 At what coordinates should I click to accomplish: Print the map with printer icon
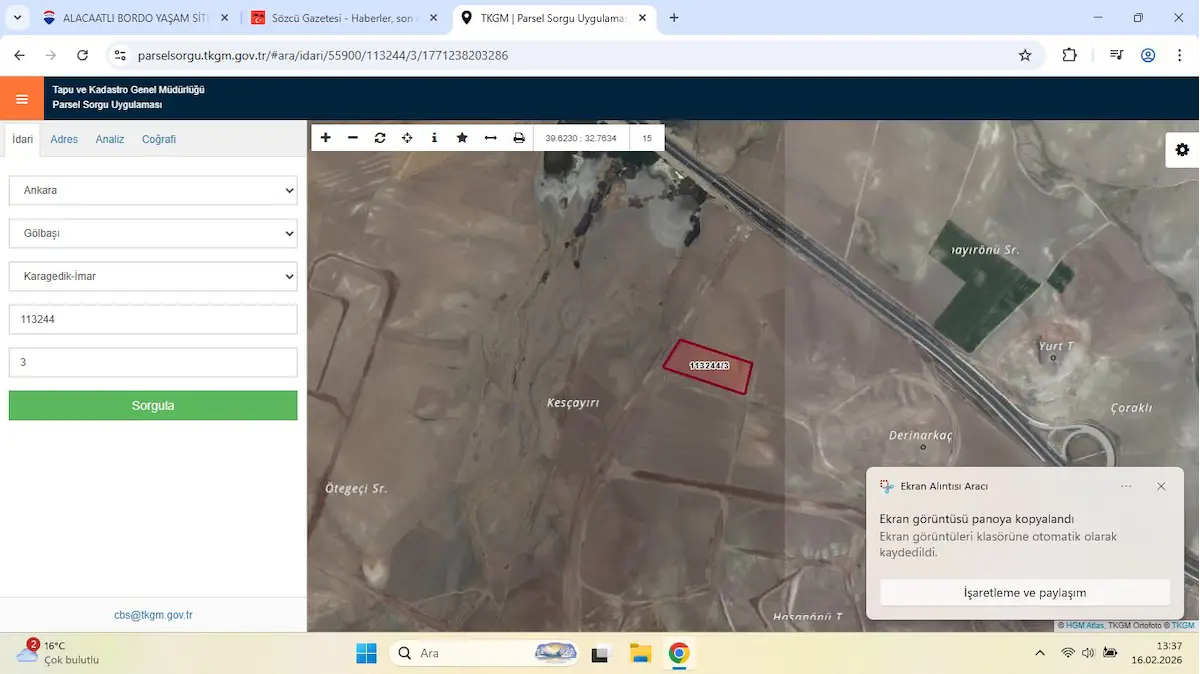(519, 138)
